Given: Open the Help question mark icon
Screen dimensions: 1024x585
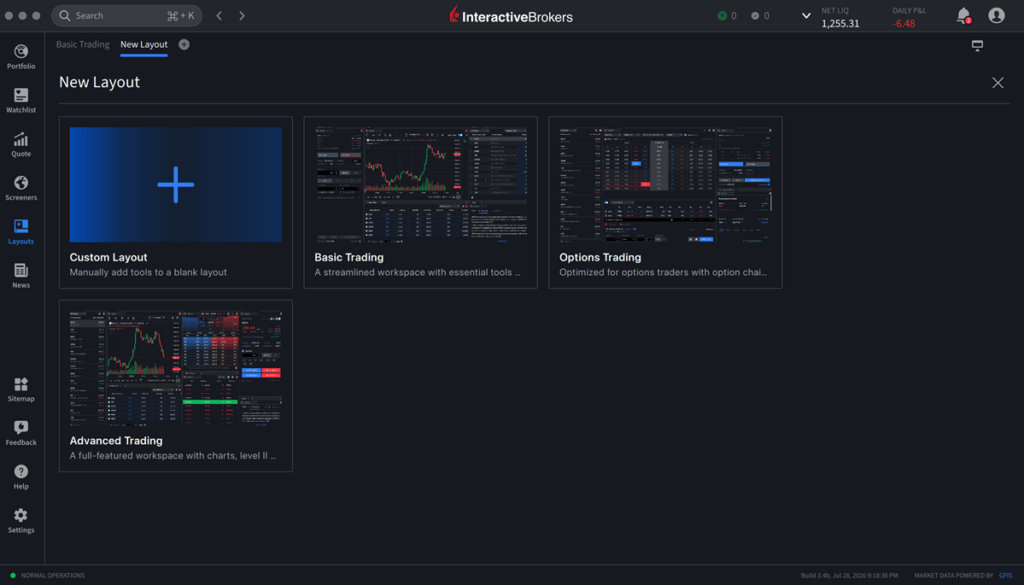Looking at the screenshot, I should [21, 471].
